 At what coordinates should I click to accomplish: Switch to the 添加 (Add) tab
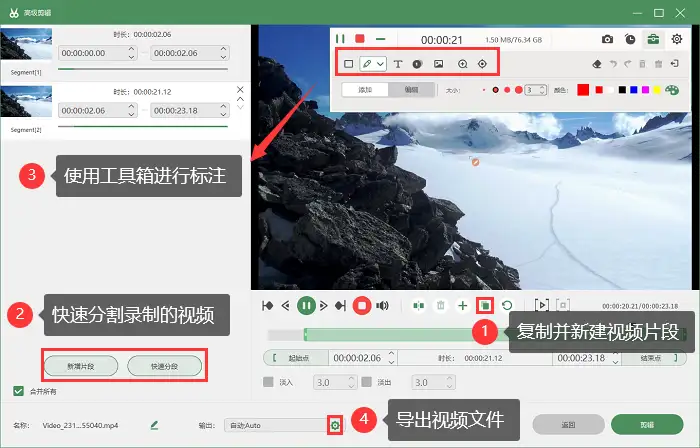[365, 90]
